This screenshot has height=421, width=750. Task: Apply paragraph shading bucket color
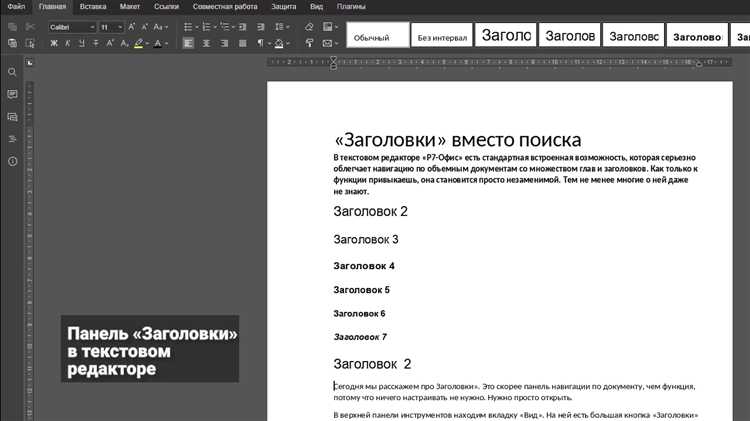click(x=279, y=44)
